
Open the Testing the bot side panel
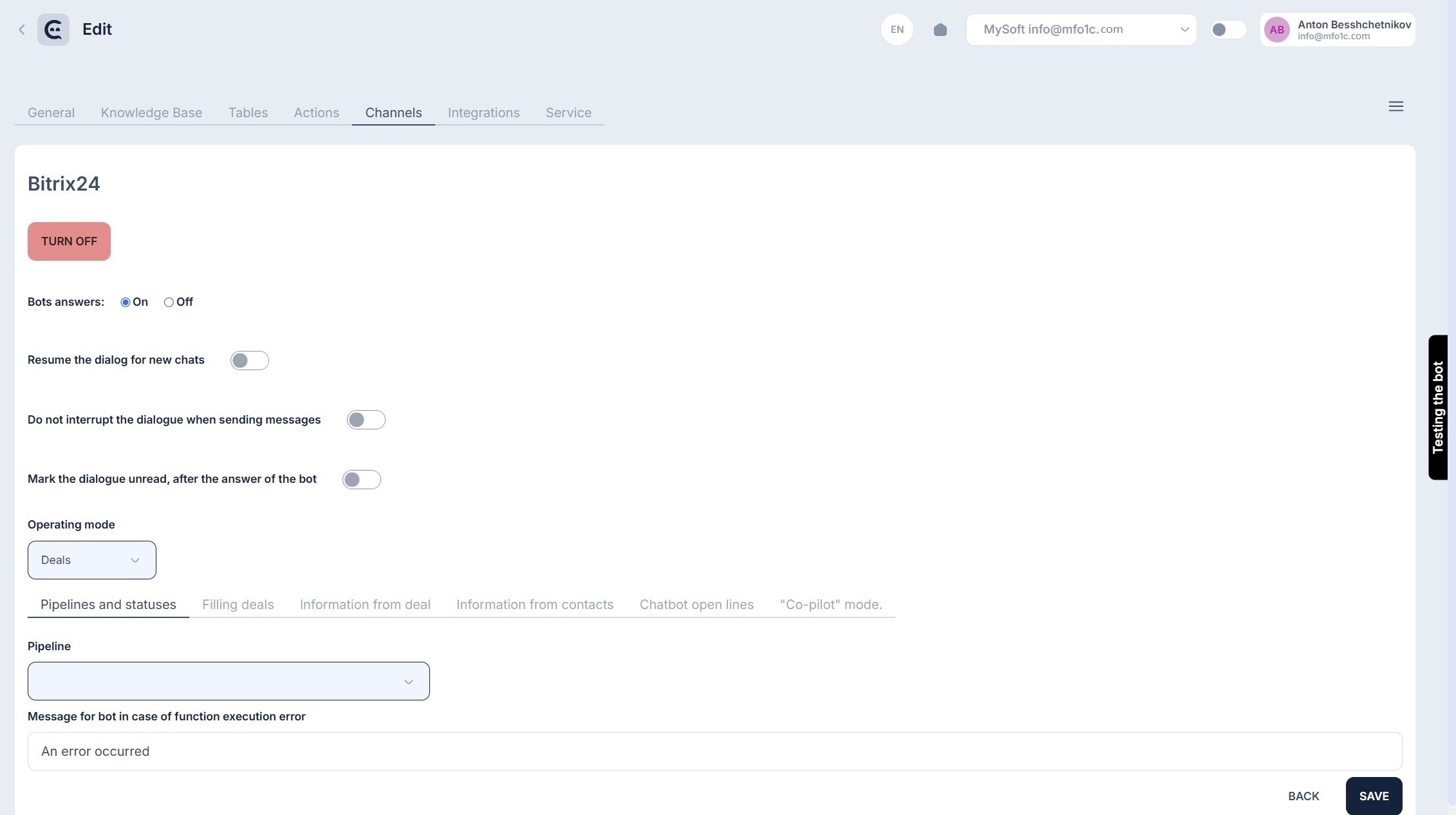[x=1438, y=407]
